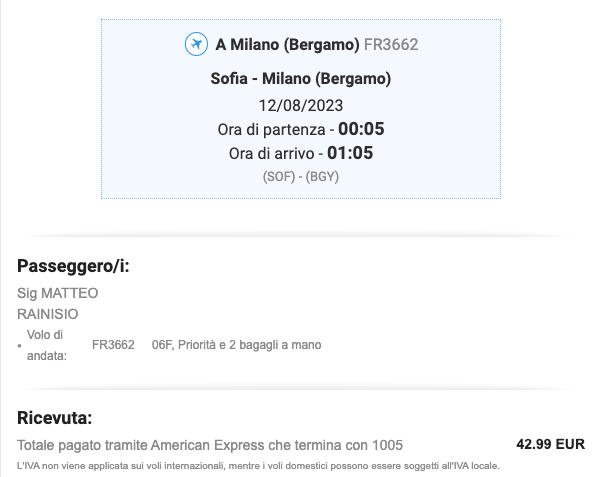Click the passenger name Sig MATTEO

(x=57, y=293)
